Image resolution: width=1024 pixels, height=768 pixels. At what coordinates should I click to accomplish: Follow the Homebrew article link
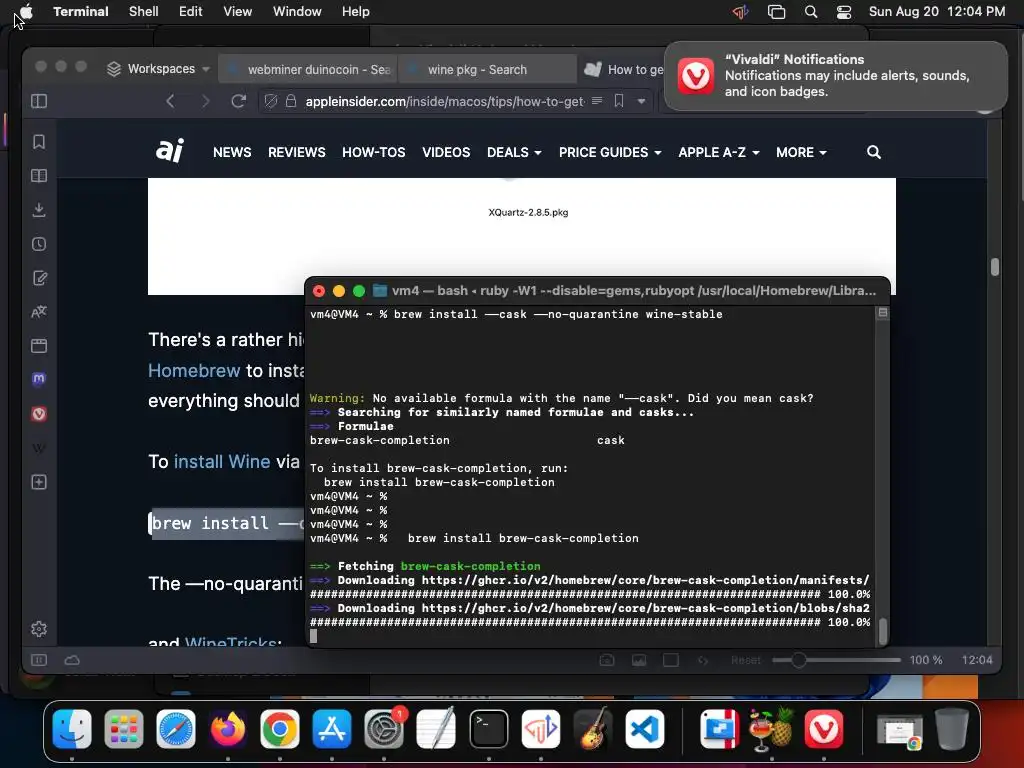coord(194,370)
